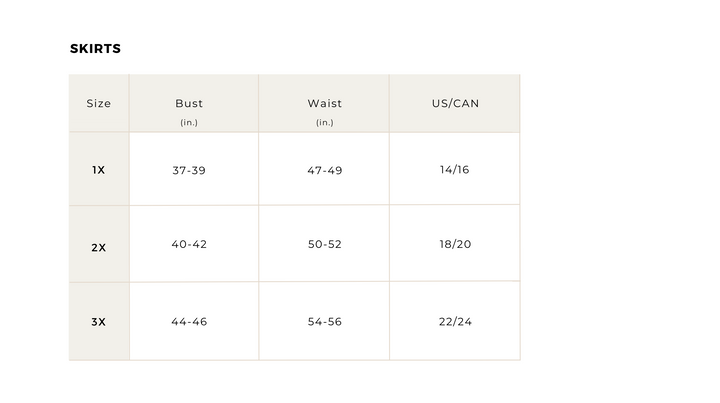Click the 22/24 US/CAN size cell
The width and height of the screenshot is (720, 403).
pyautogui.click(x=455, y=322)
